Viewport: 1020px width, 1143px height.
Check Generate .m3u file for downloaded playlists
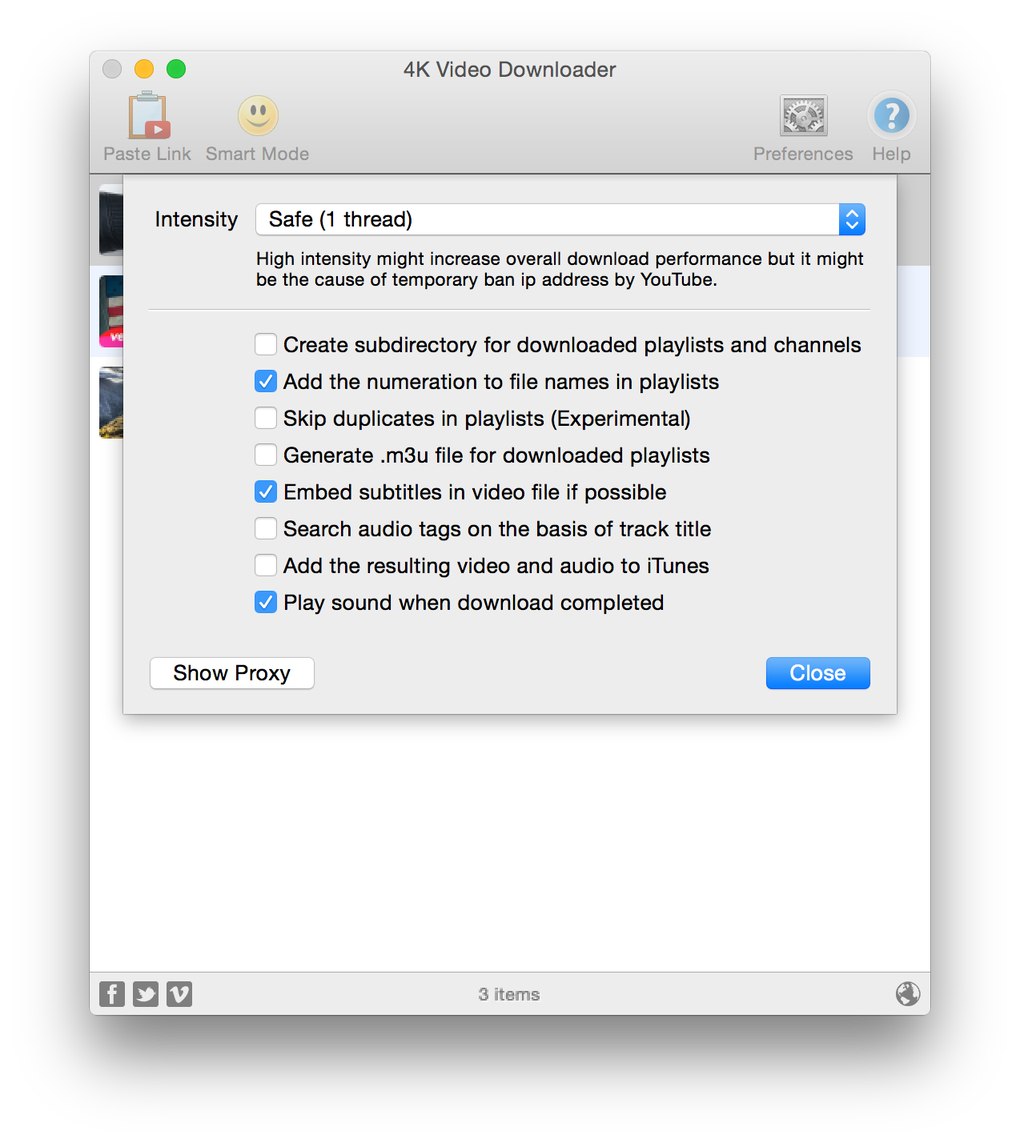tap(265, 455)
